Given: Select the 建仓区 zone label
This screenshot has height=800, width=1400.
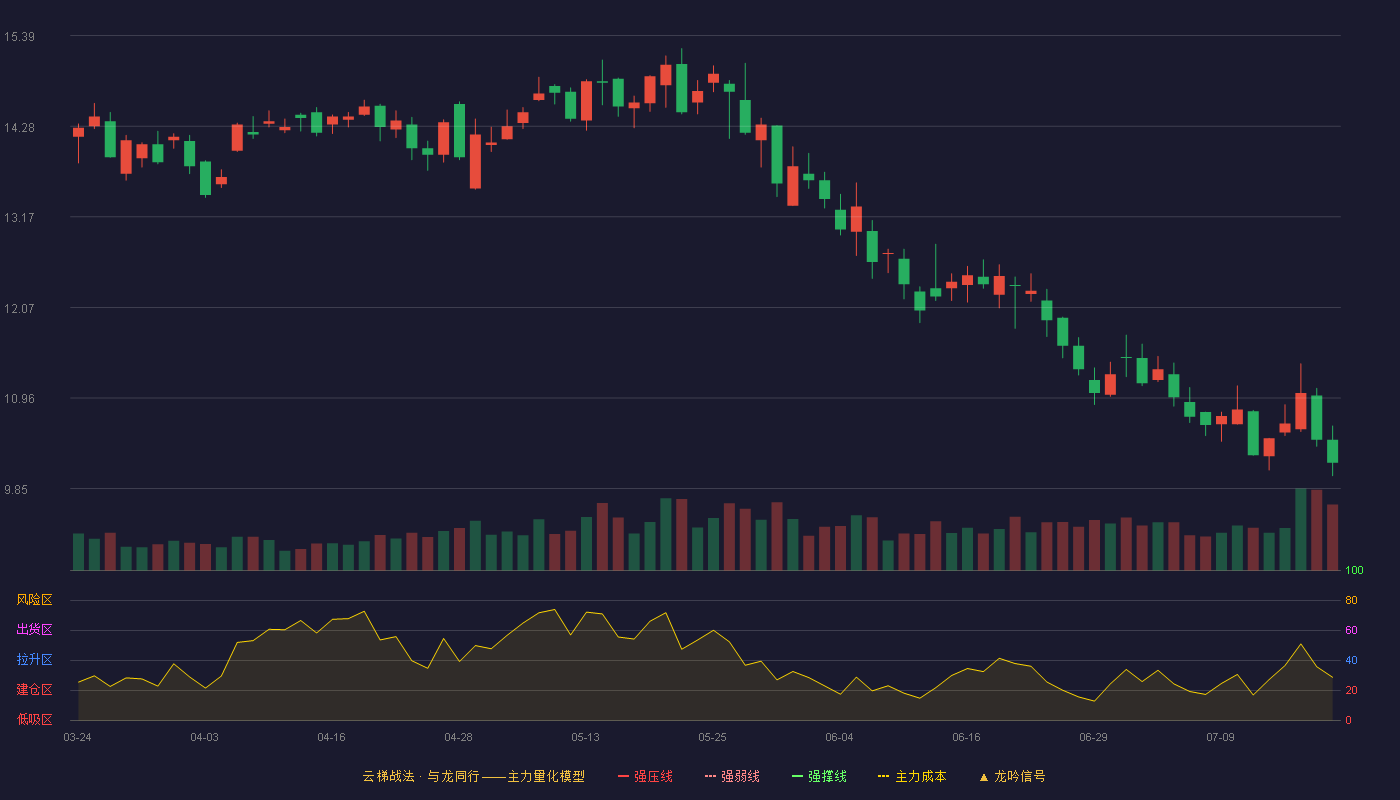Looking at the screenshot, I should [34, 690].
